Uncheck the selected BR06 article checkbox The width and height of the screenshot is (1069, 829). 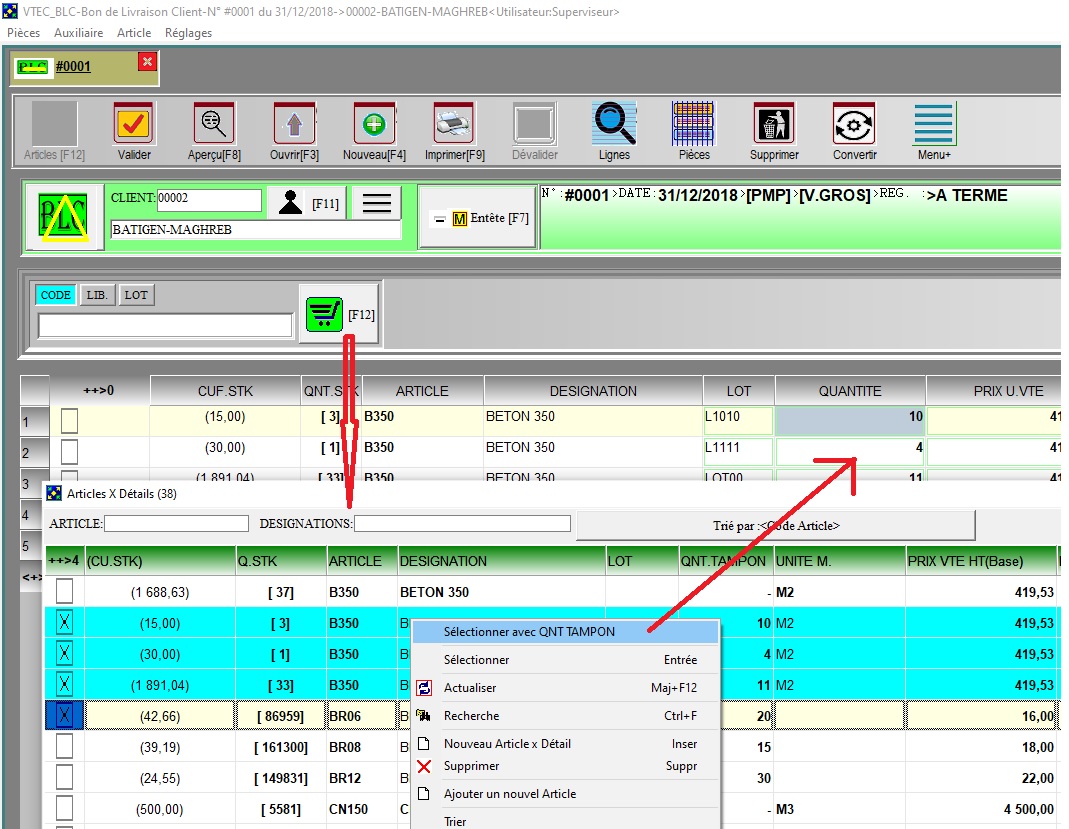65,716
